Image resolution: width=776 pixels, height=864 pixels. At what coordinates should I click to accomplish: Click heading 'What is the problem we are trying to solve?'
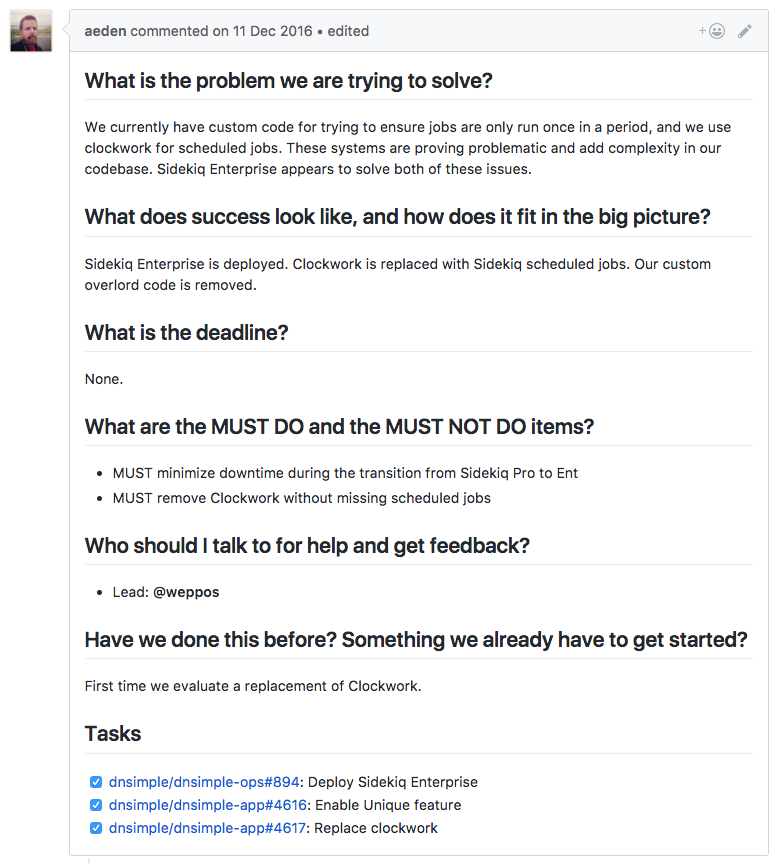pyautogui.click(x=288, y=81)
